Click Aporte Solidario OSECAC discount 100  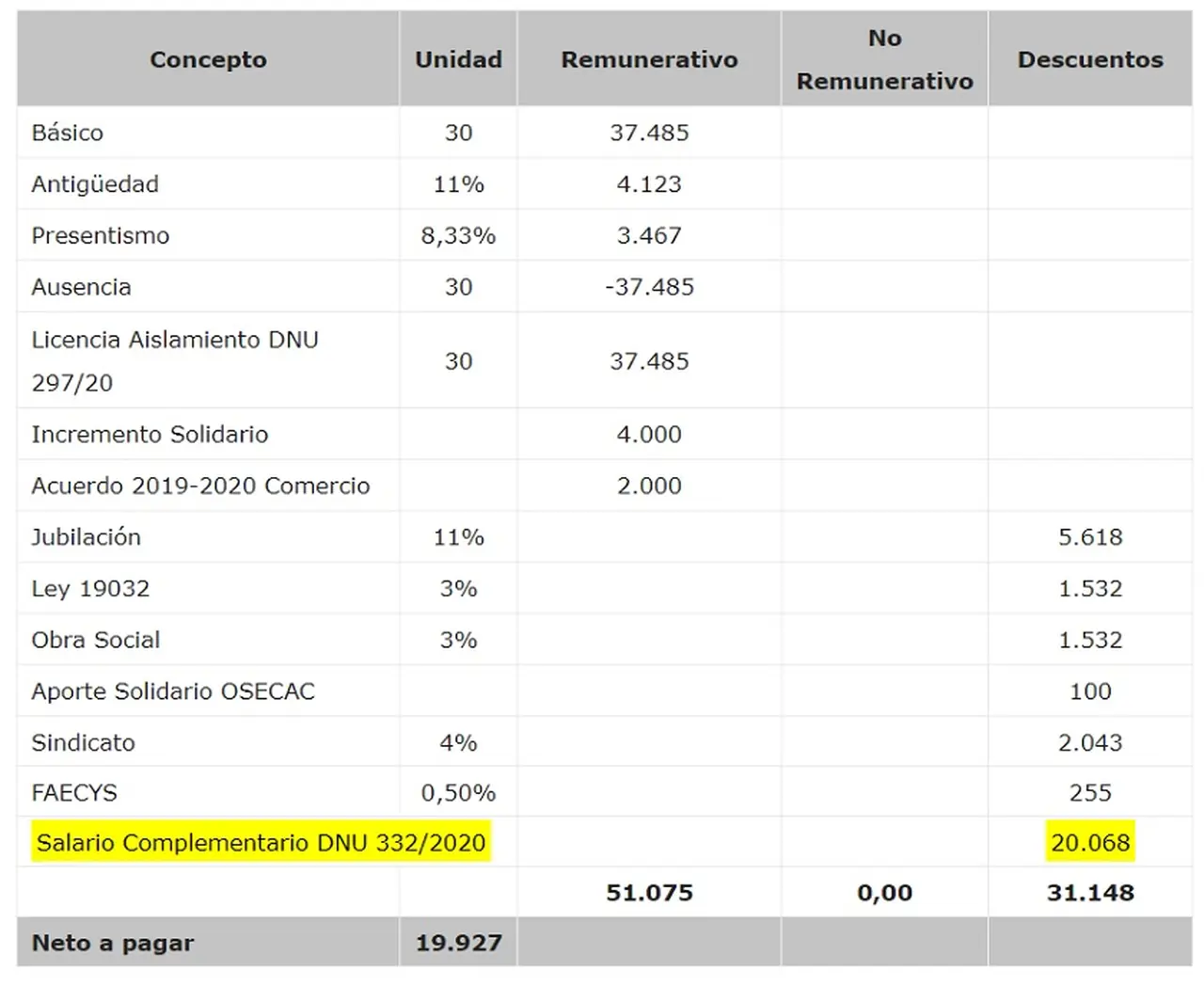1090,692
